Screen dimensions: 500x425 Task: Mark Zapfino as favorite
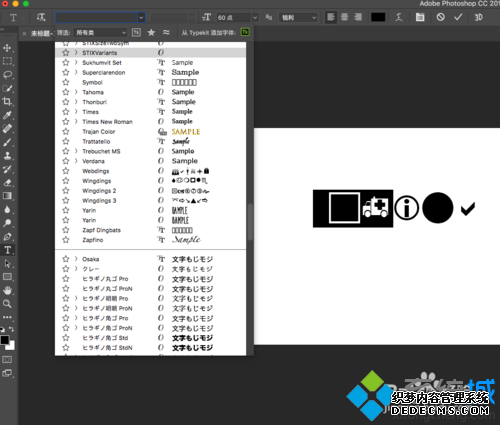click(66, 240)
